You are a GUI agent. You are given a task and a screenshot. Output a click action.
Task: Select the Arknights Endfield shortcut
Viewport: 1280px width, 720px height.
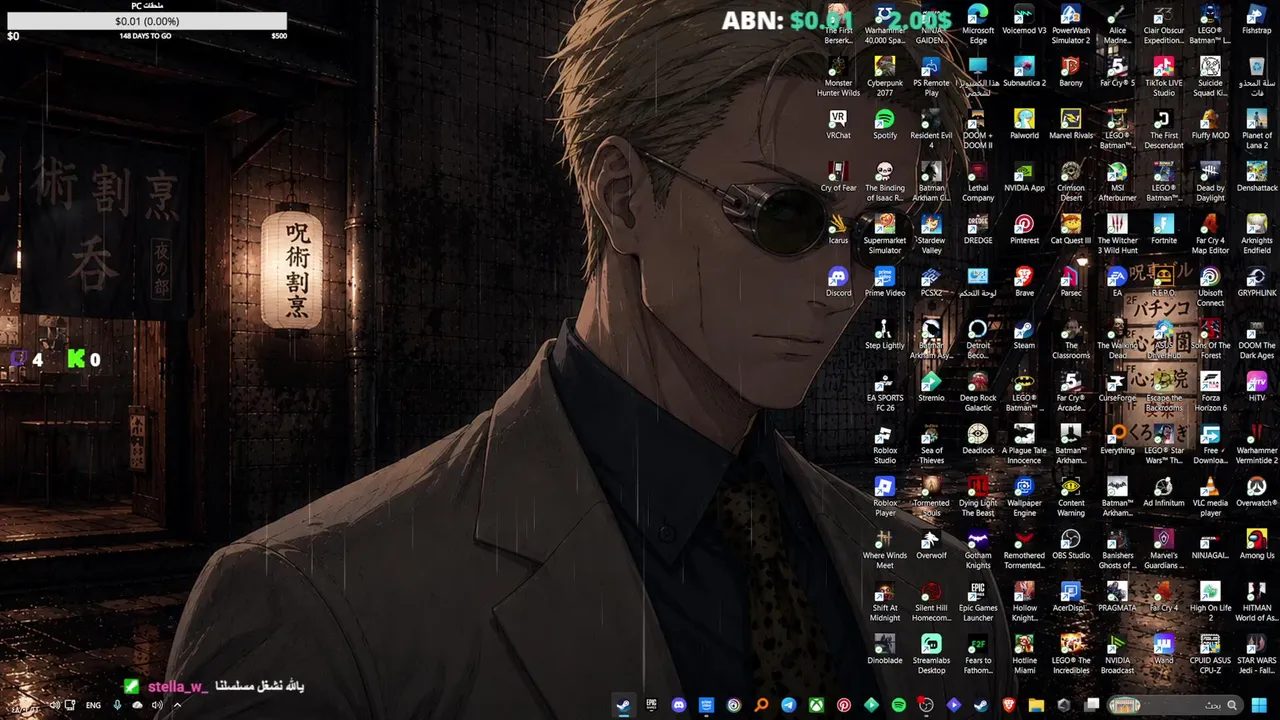pos(1257,234)
